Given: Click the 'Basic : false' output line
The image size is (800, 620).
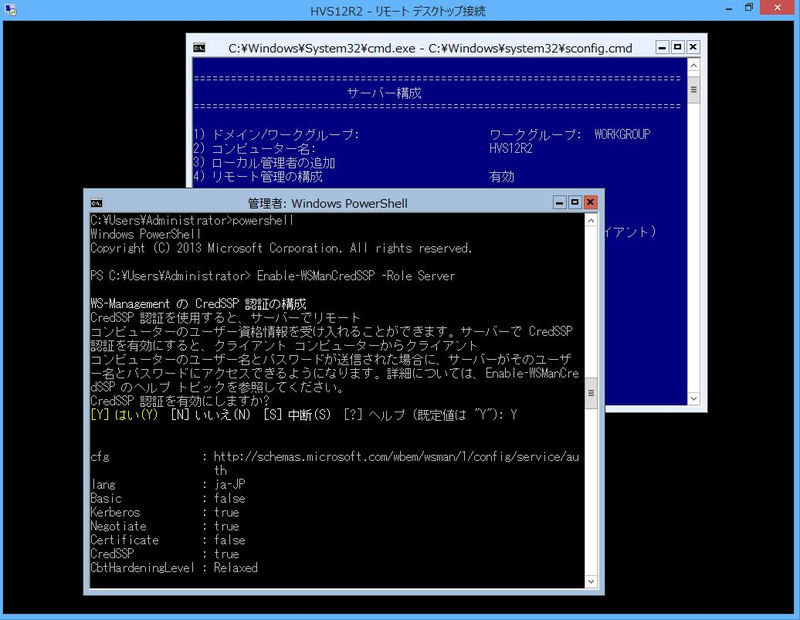Looking at the screenshot, I should (x=168, y=498).
